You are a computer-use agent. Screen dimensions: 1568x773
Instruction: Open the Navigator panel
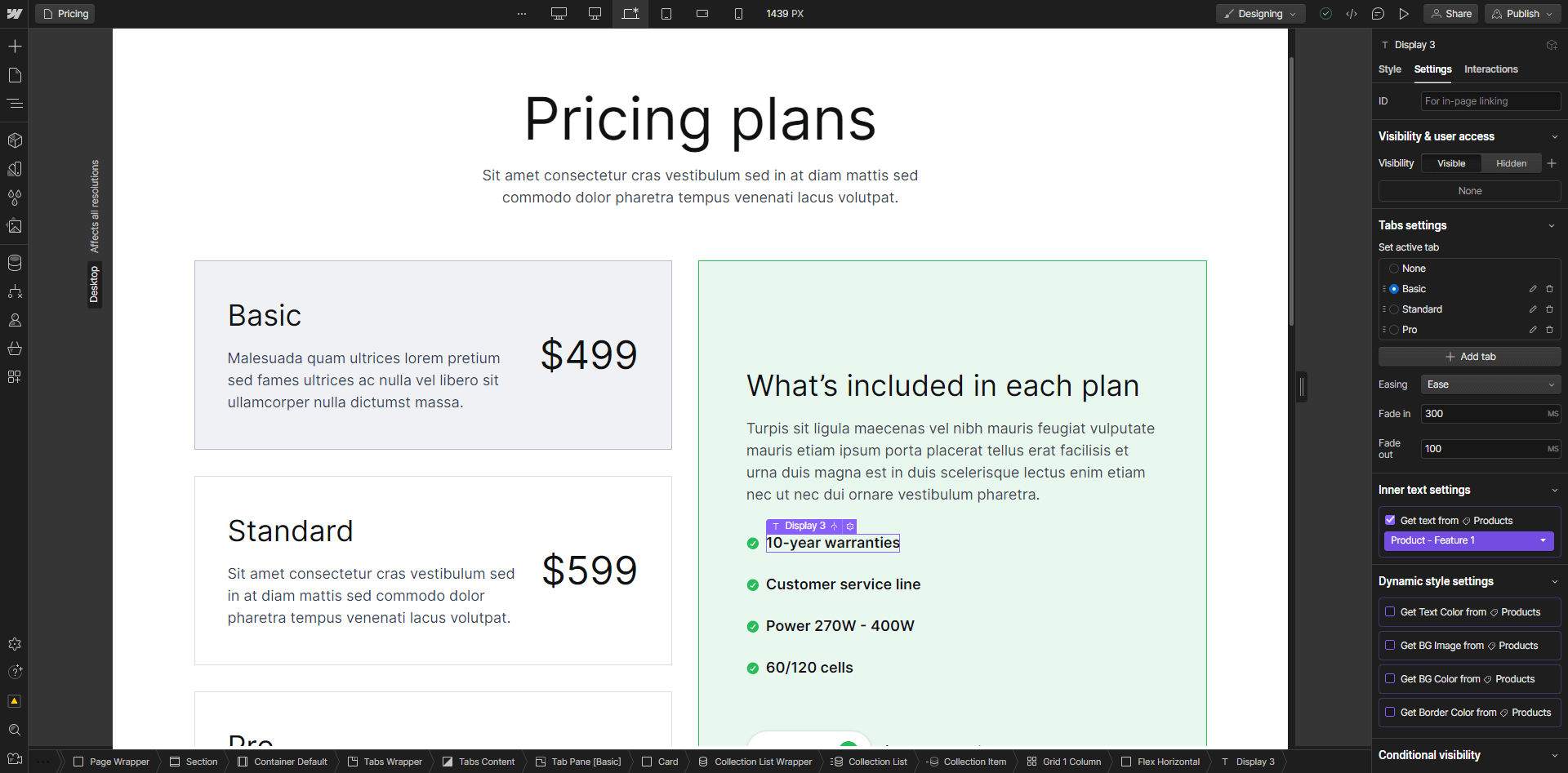(15, 104)
